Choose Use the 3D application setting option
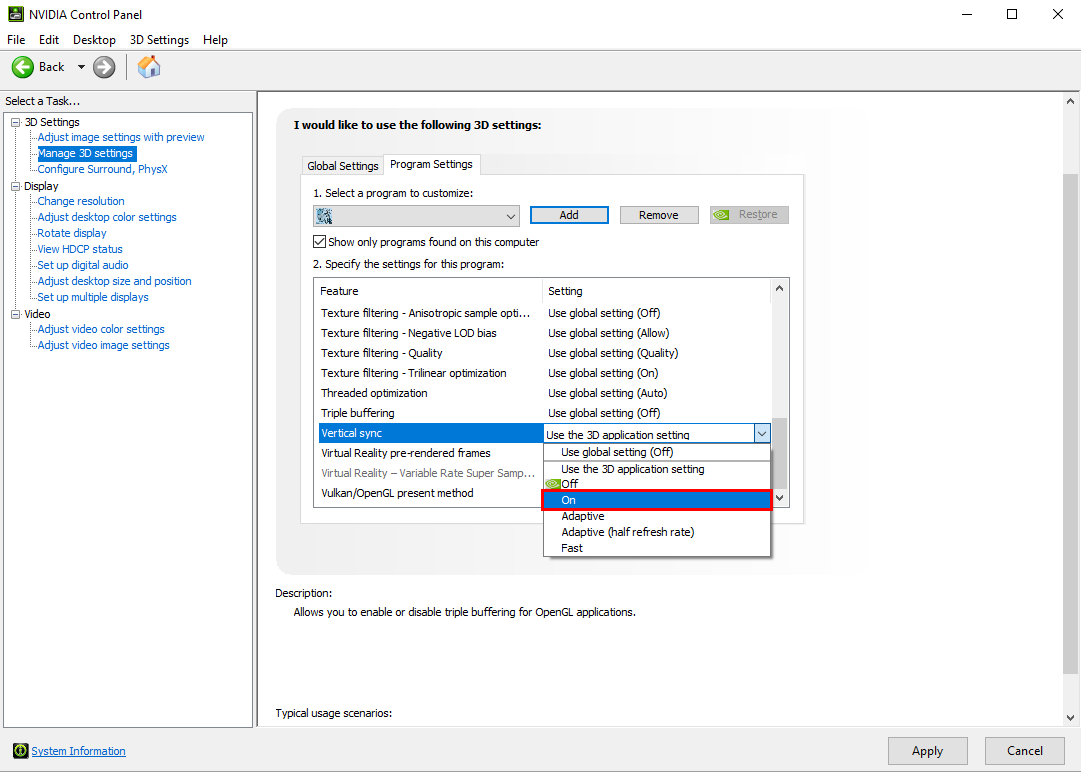 tap(656, 469)
